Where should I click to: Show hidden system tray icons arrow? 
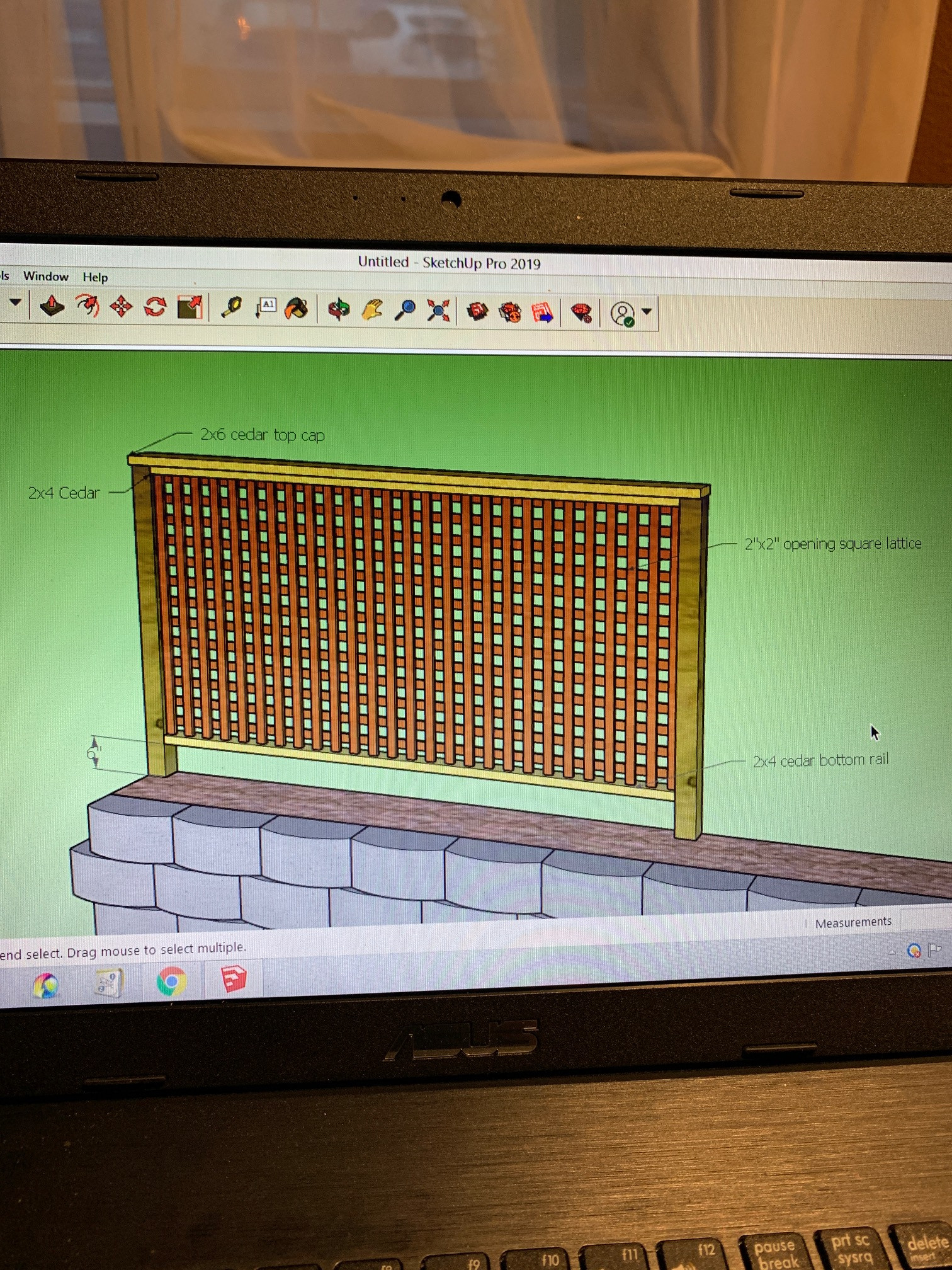coord(892,952)
